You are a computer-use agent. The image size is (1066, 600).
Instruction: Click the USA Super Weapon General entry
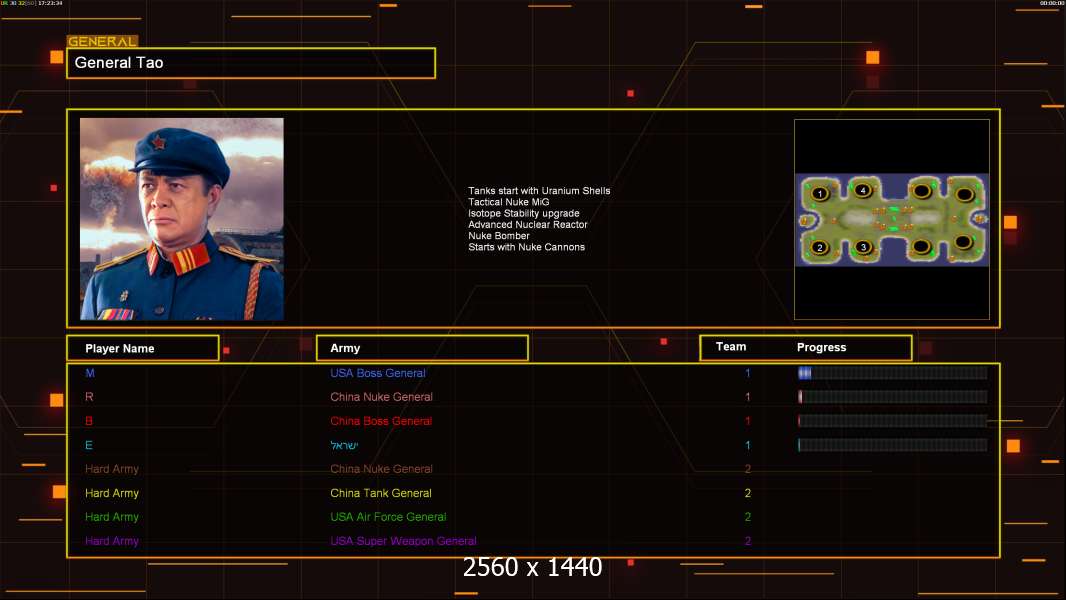403,542
